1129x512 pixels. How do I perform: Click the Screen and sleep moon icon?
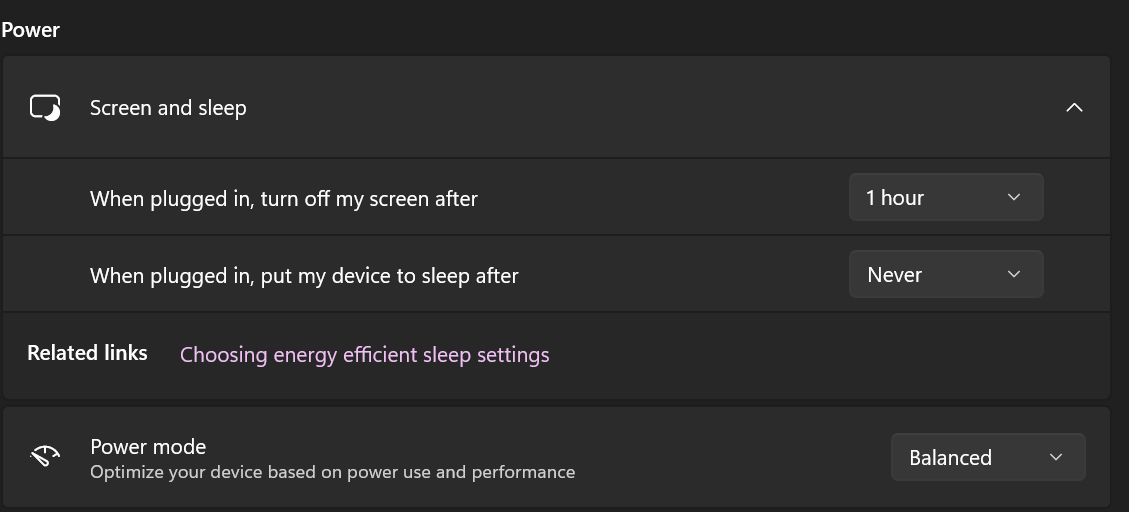point(46,108)
